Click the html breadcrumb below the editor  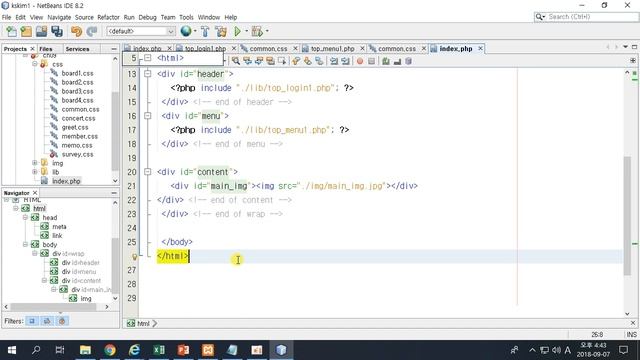pyautogui.click(x=143, y=323)
